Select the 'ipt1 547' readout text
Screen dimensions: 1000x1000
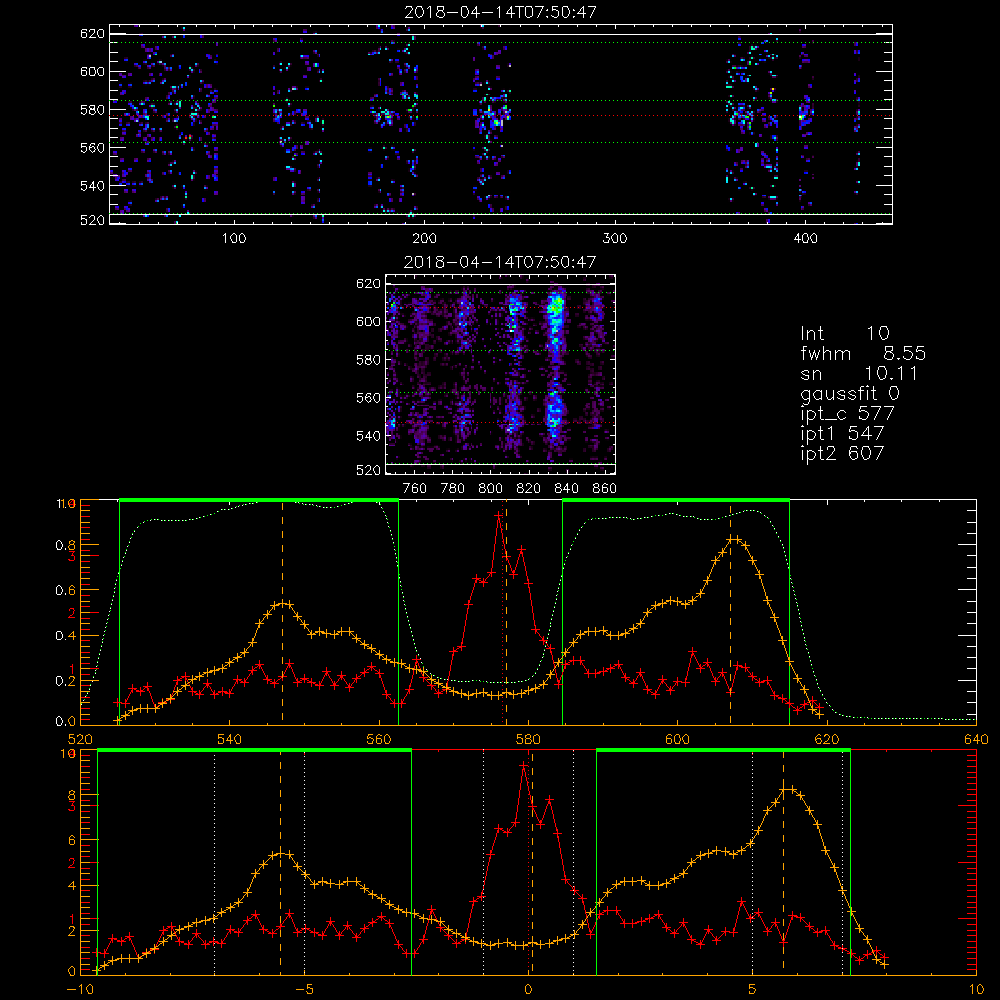coord(842,434)
